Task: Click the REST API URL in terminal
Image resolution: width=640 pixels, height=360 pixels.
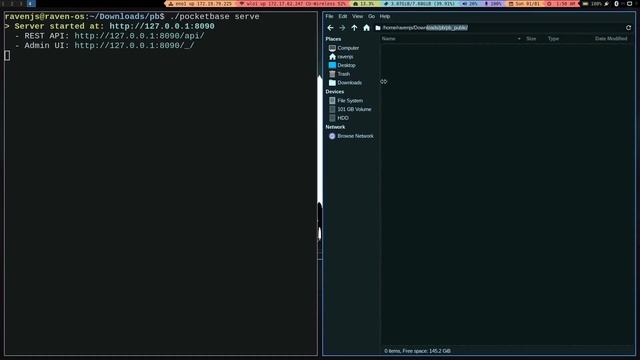Action: tap(139, 36)
